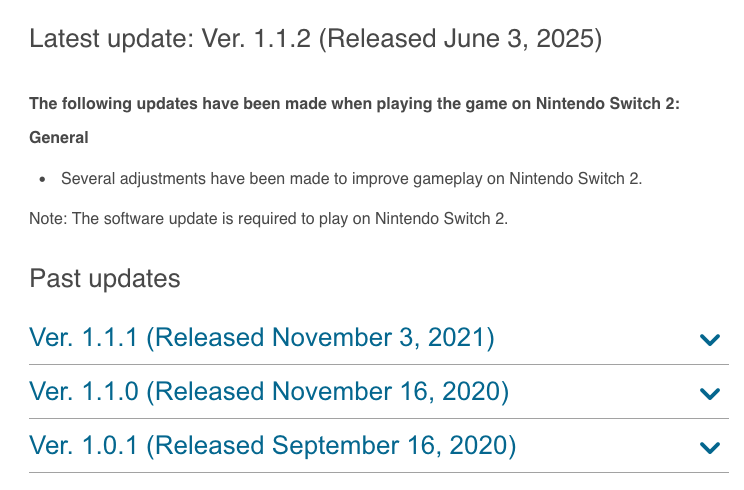The image size is (744, 490).
Task: Click the 'Latest update: Ver. 1.1.2' heading
Action: 170,39
